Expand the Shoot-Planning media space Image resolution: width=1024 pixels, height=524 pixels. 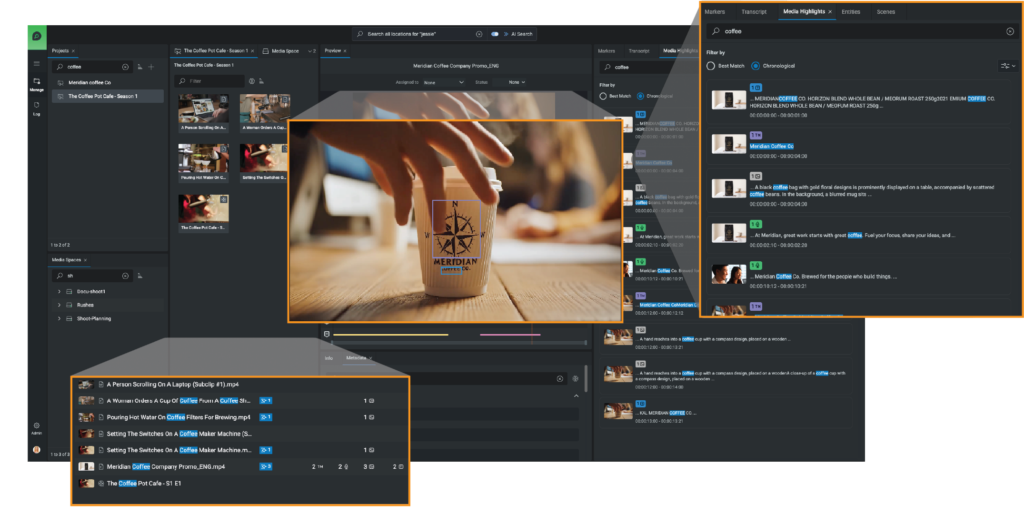tap(59, 319)
